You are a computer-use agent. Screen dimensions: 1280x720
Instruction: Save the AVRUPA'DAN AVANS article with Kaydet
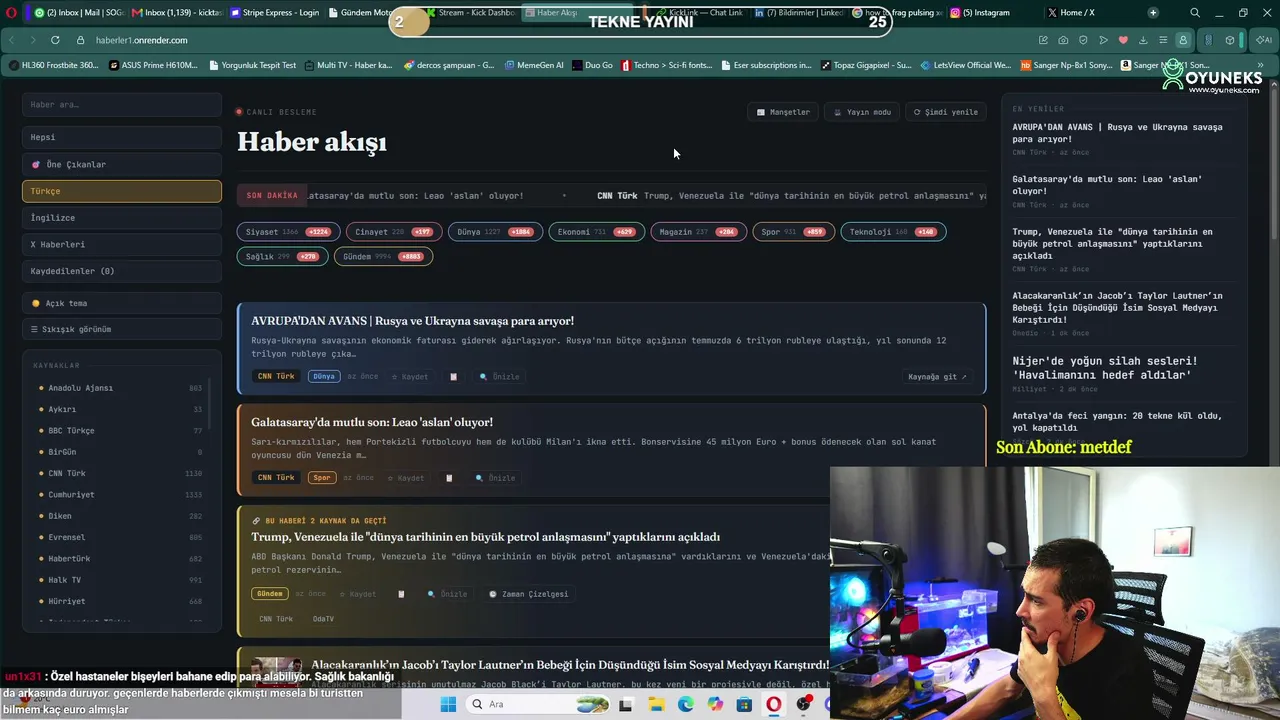click(409, 377)
